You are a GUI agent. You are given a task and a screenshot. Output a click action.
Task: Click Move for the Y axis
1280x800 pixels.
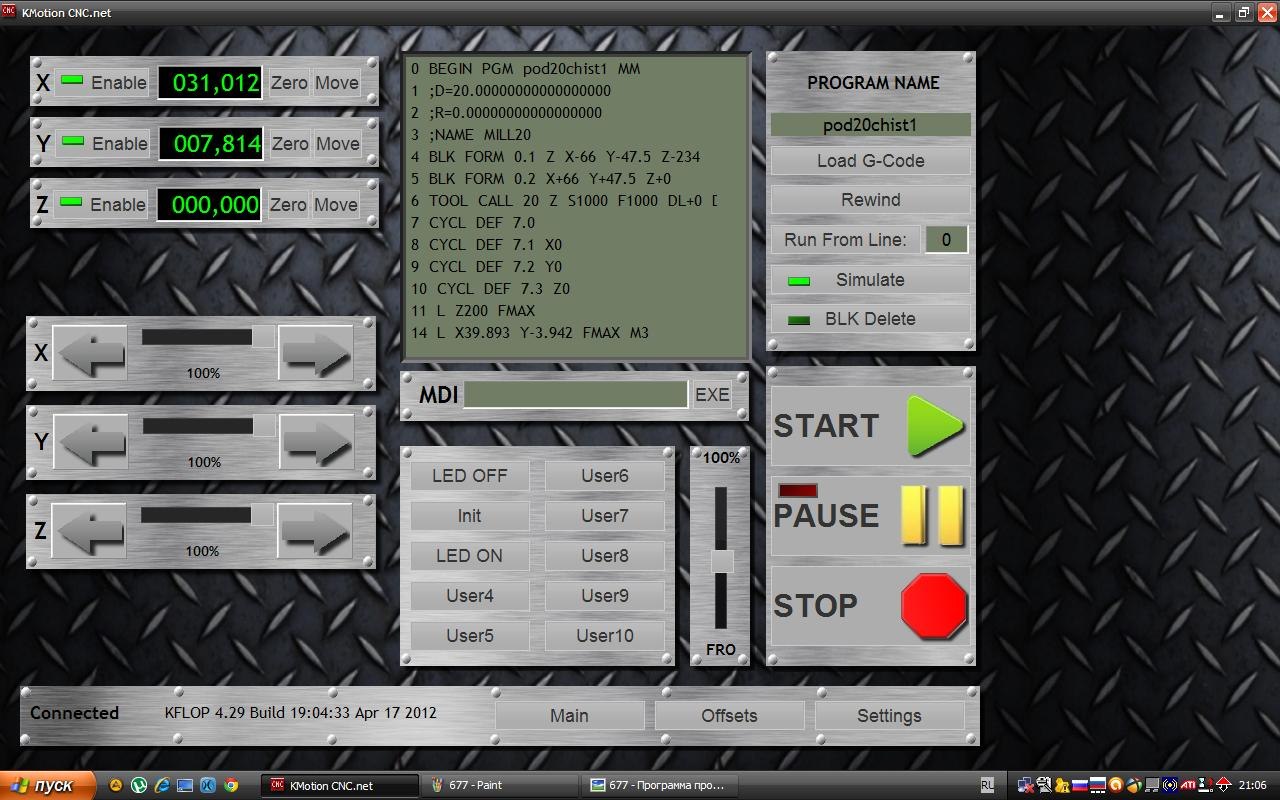(x=338, y=144)
